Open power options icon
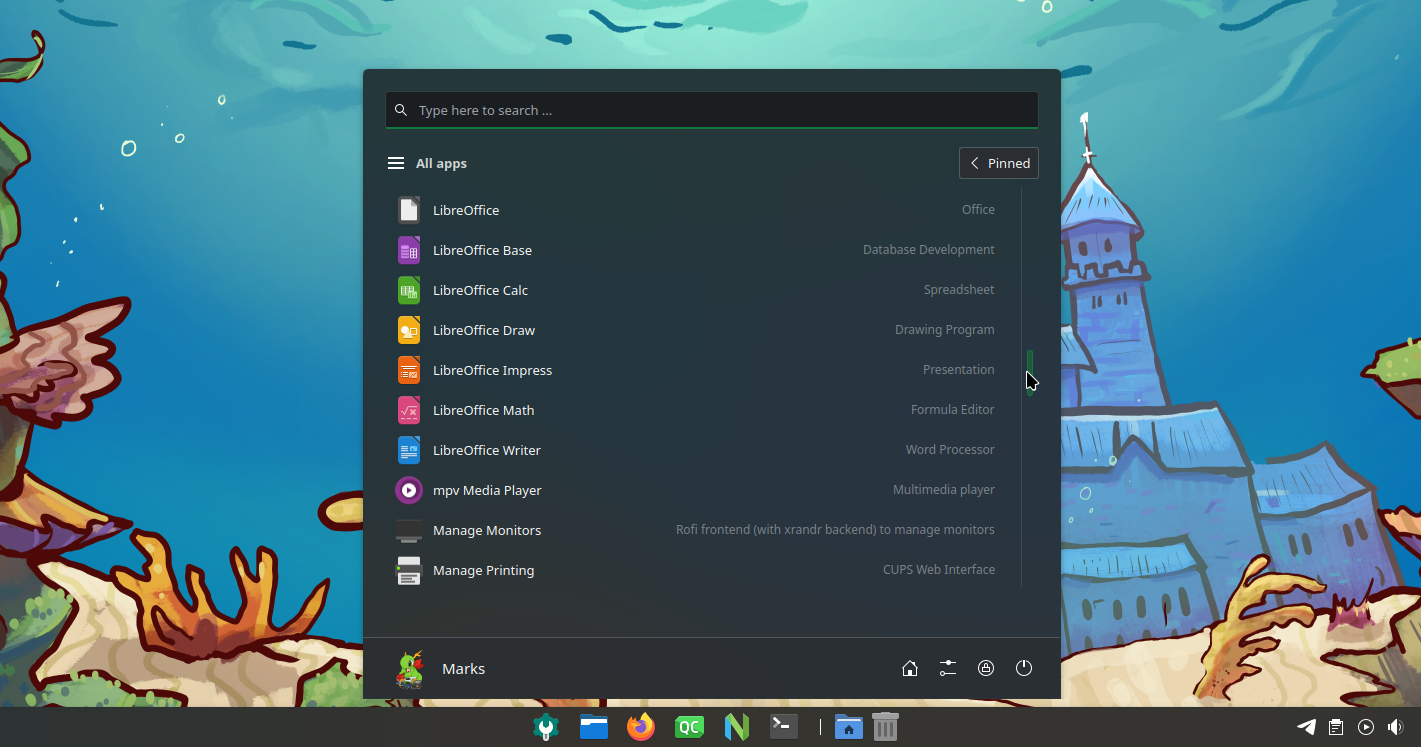The image size is (1421, 747). tap(1024, 668)
